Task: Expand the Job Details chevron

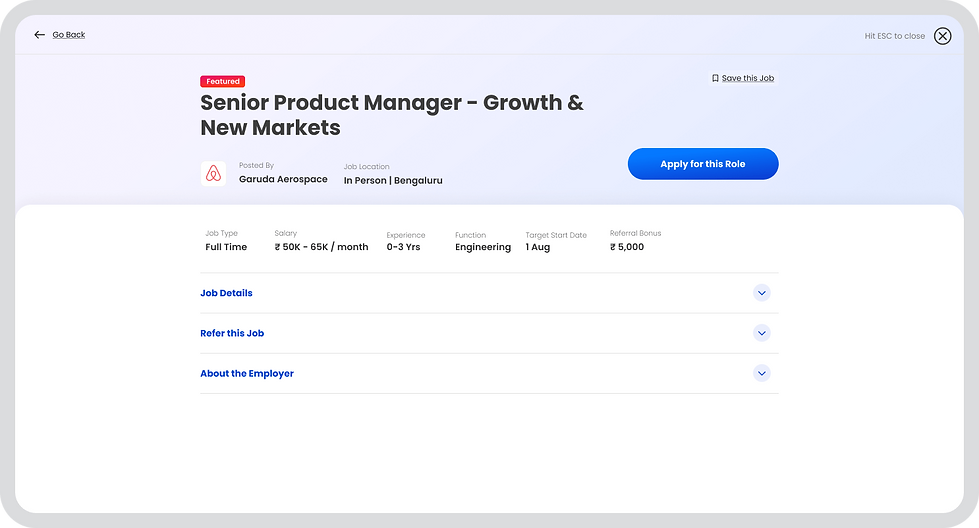Action: coord(762,293)
